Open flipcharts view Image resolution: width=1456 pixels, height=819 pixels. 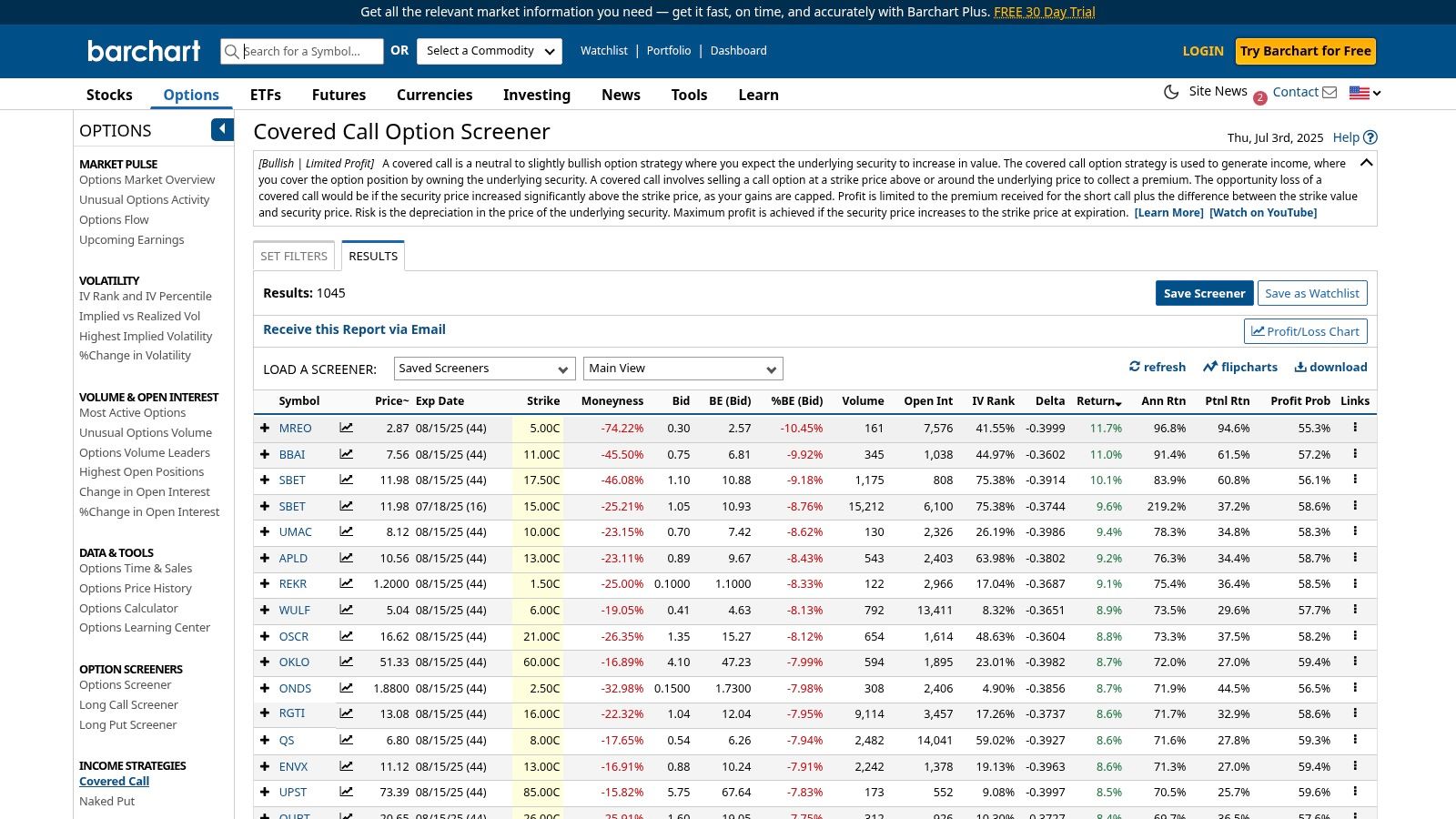pos(1239,367)
